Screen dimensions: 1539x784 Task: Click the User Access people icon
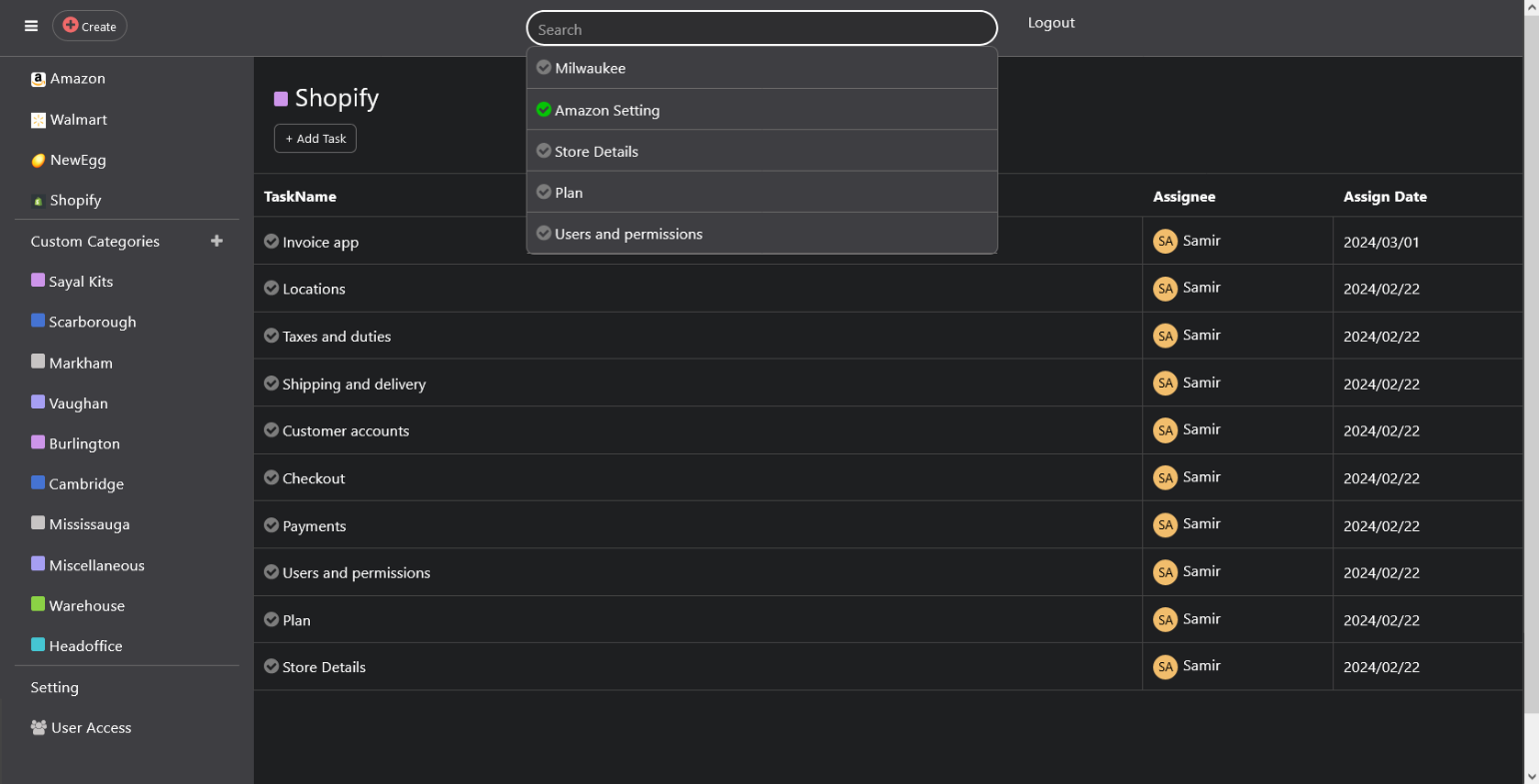(x=39, y=728)
